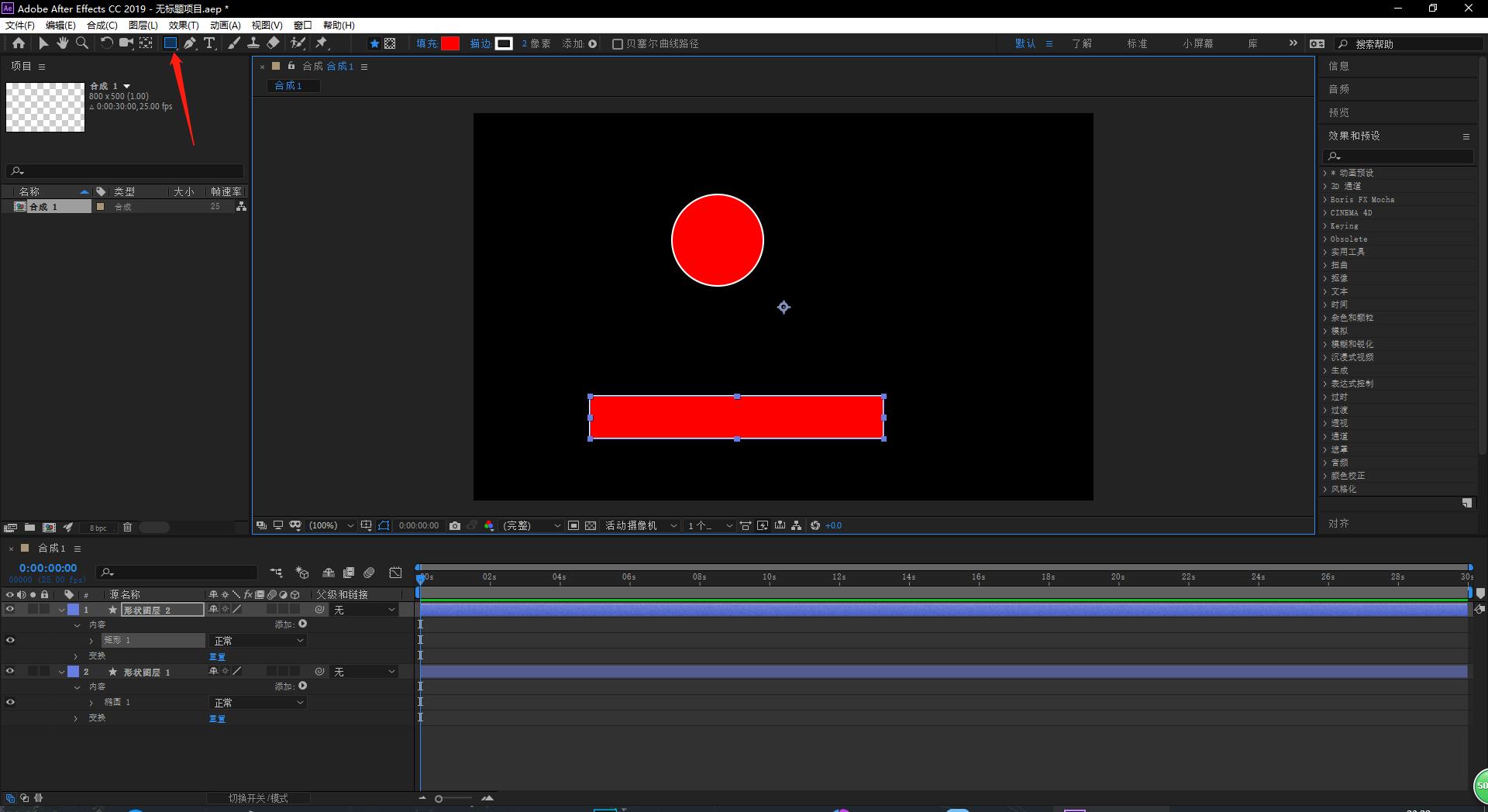
Task: Click the channel RGB color icon in viewer
Action: [x=489, y=525]
